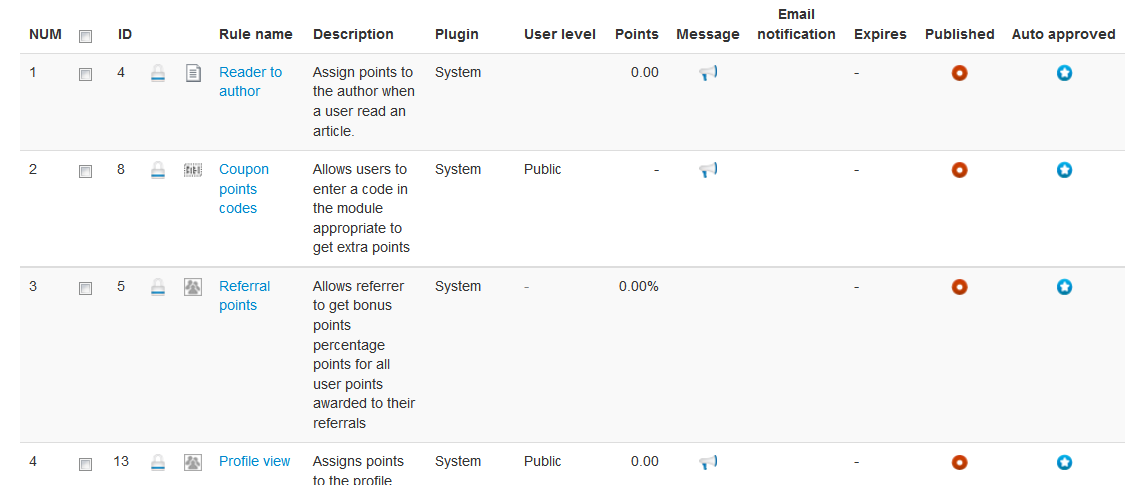Select the checkbox for Referral points row
The height and width of the screenshot is (485, 1126).
point(85,288)
